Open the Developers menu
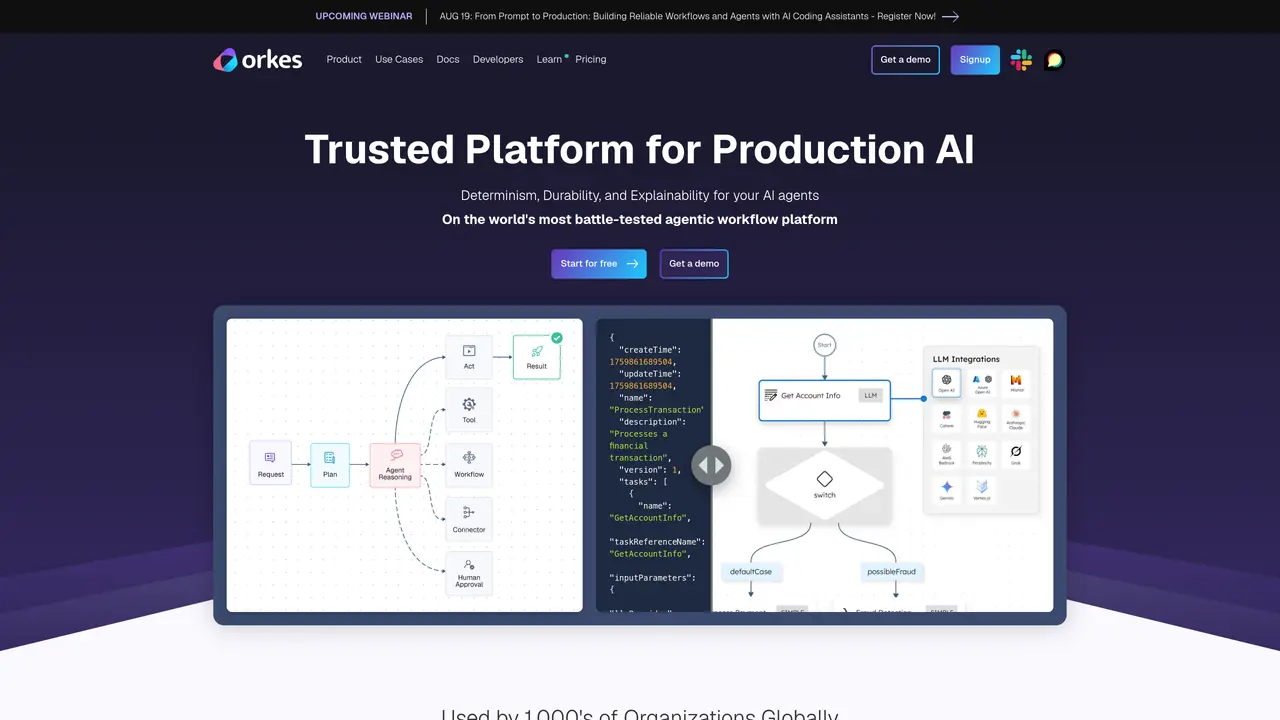1280x720 pixels. click(x=498, y=60)
